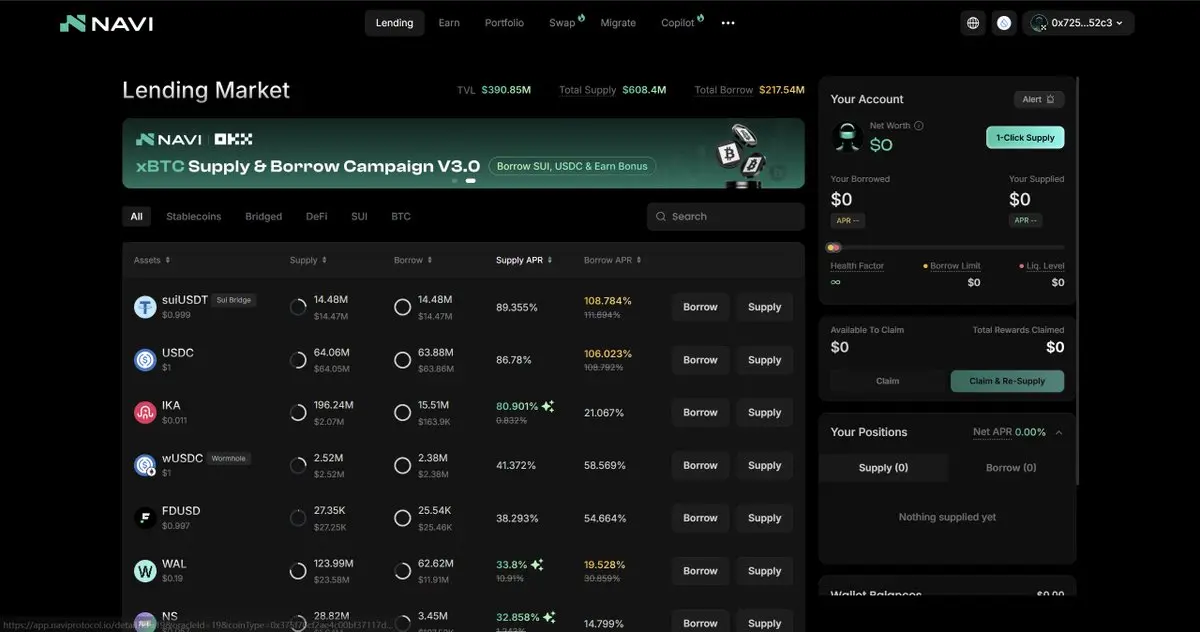Click the Sui network droplet icon

click(1004, 23)
